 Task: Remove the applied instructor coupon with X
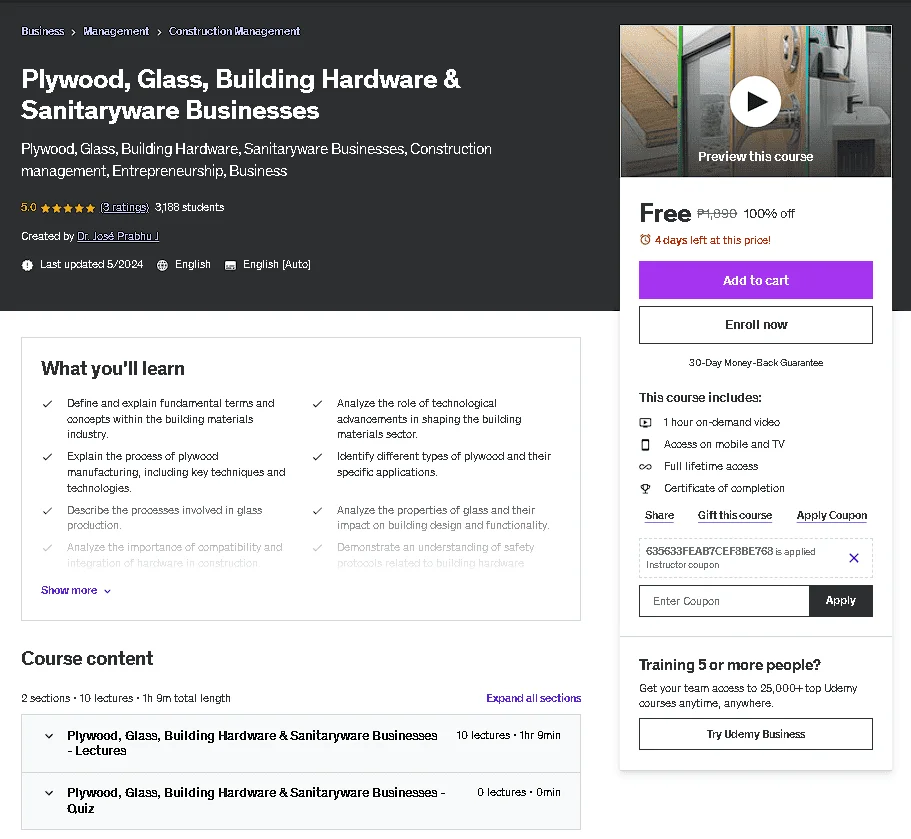pyautogui.click(x=853, y=558)
